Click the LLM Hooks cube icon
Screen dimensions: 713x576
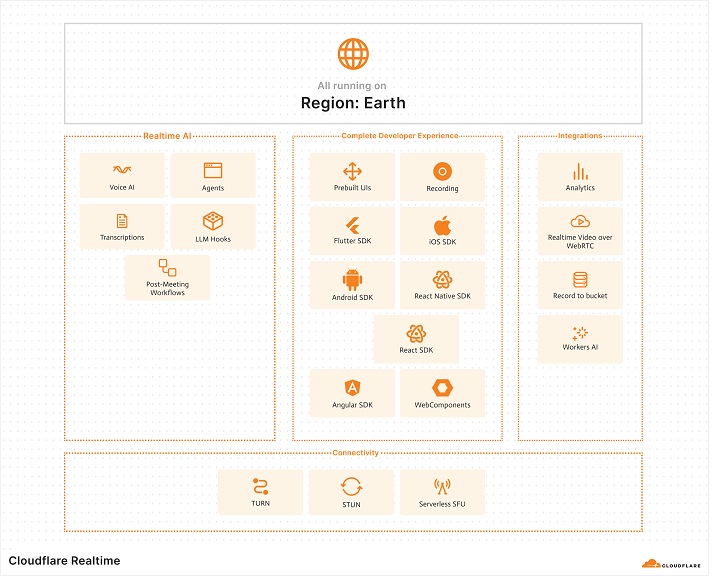click(213, 221)
